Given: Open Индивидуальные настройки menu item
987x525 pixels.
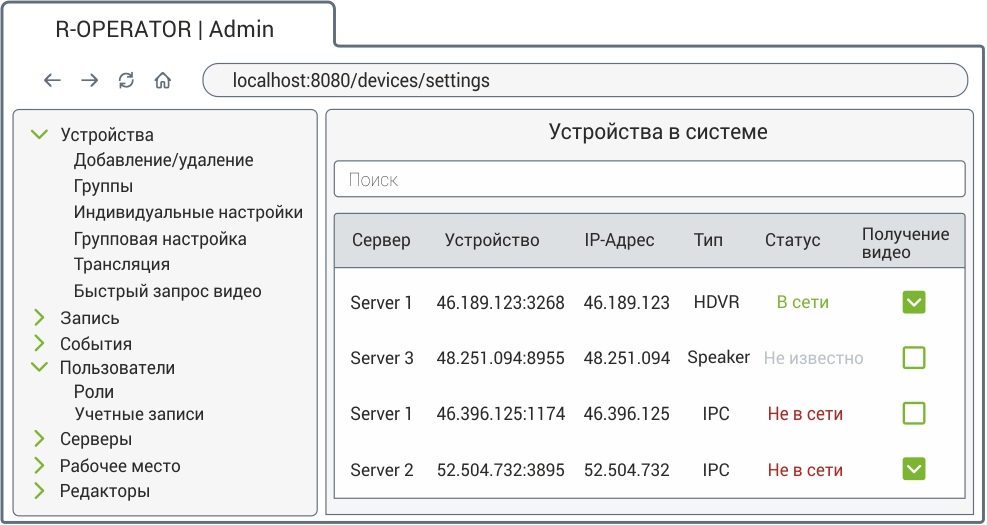Looking at the screenshot, I should click(188, 212).
